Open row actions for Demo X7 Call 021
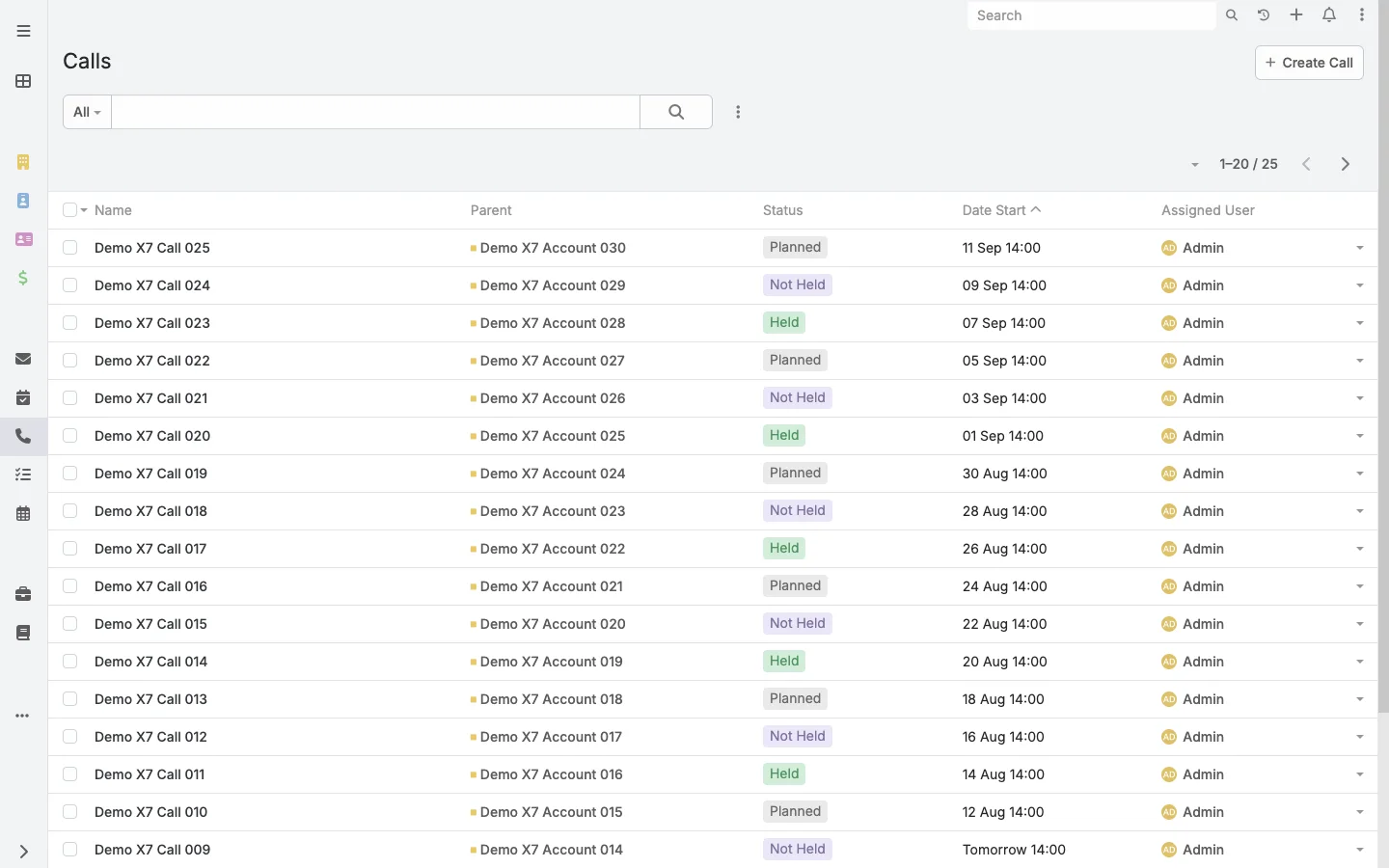Viewport: 1389px width, 868px height. click(x=1360, y=398)
